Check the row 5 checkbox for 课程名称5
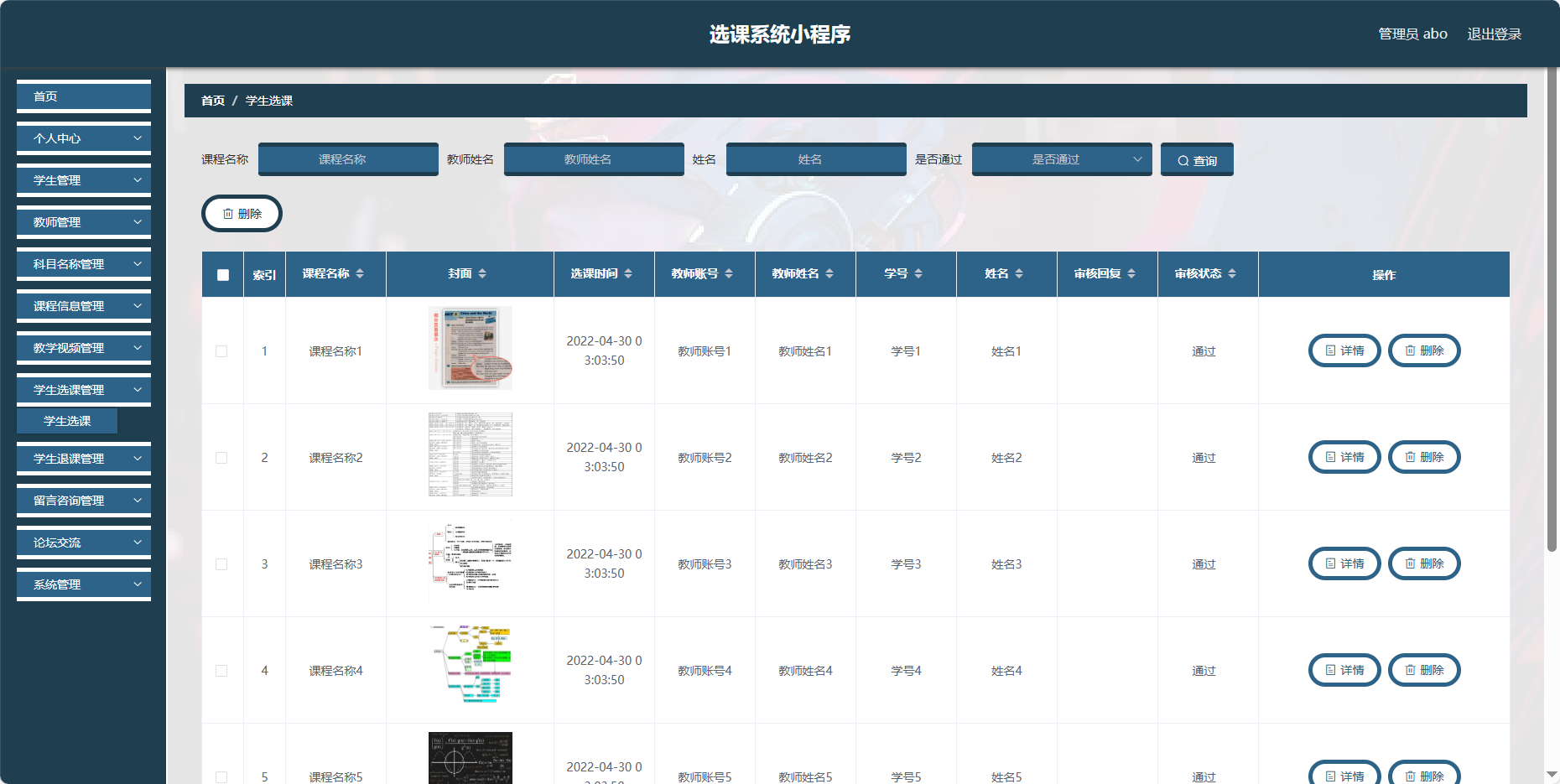 [x=221, y=777]
